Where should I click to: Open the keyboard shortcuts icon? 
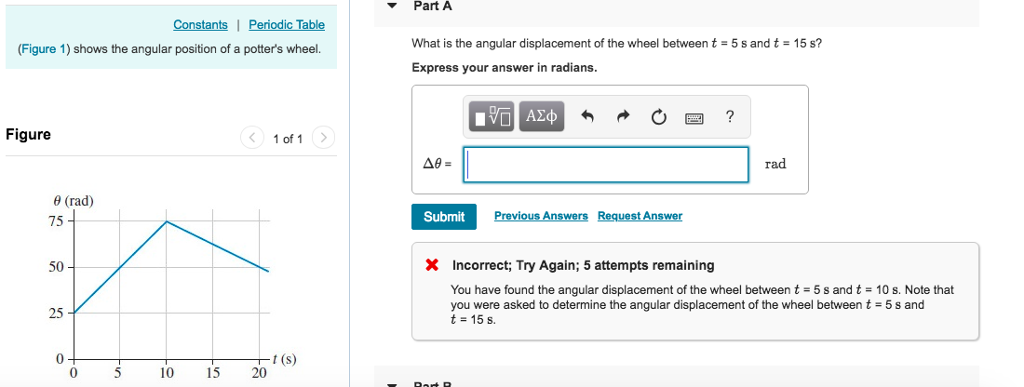click(694, 118)
